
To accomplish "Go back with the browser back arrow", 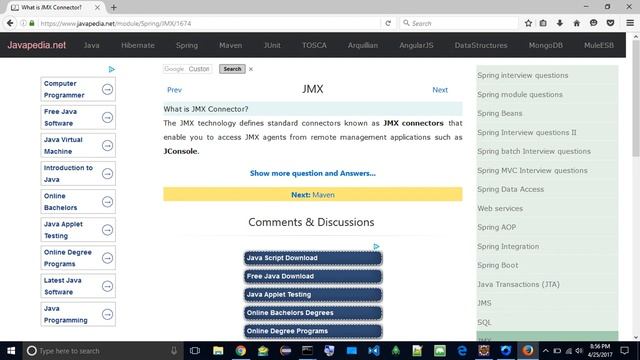I will point(10,23).
